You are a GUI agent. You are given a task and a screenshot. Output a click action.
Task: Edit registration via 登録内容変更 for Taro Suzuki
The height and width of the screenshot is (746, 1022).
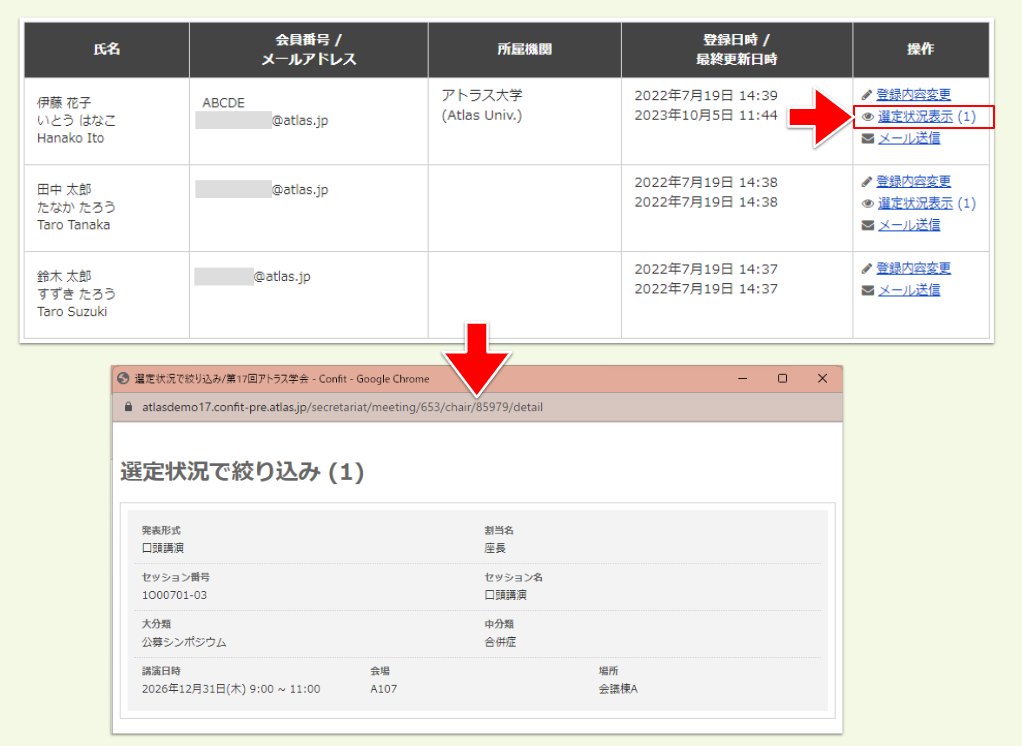[913, 269]
